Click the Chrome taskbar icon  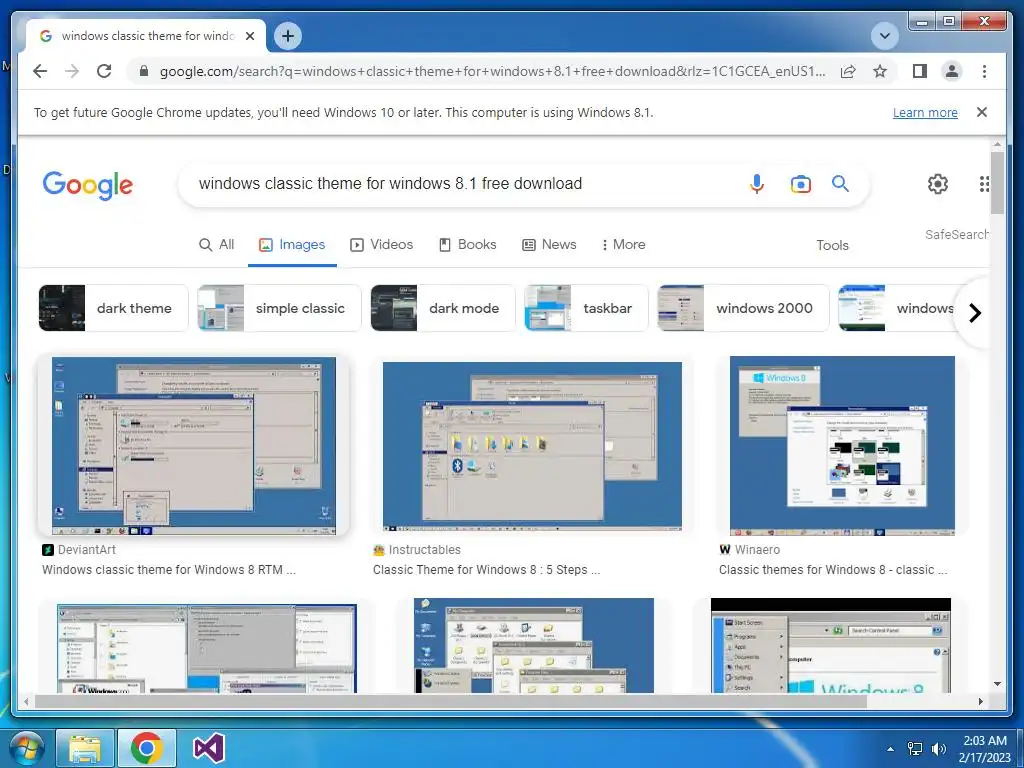pos(147,748)
